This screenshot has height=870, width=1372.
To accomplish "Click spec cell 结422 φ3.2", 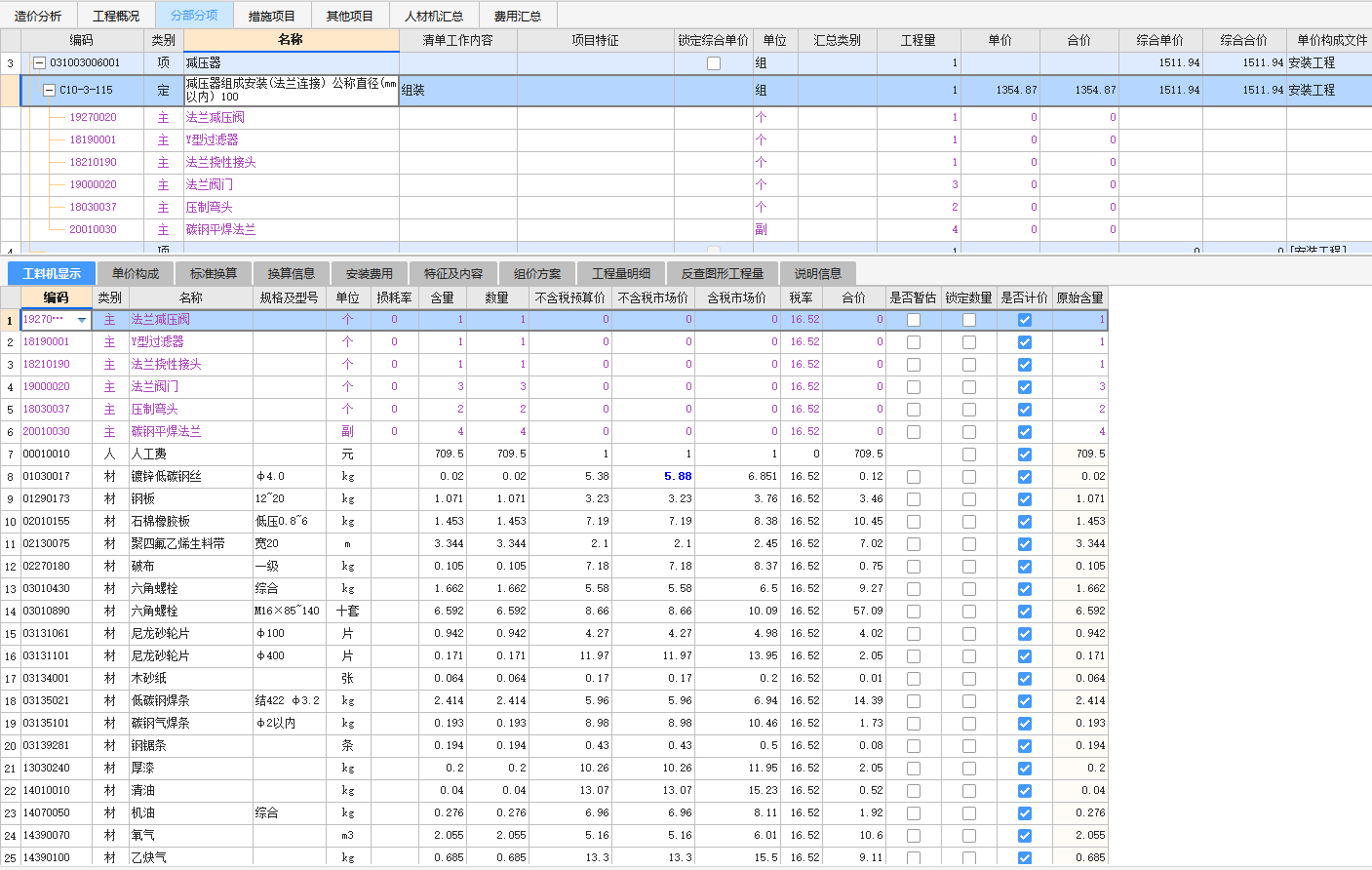I will (289, 701).
